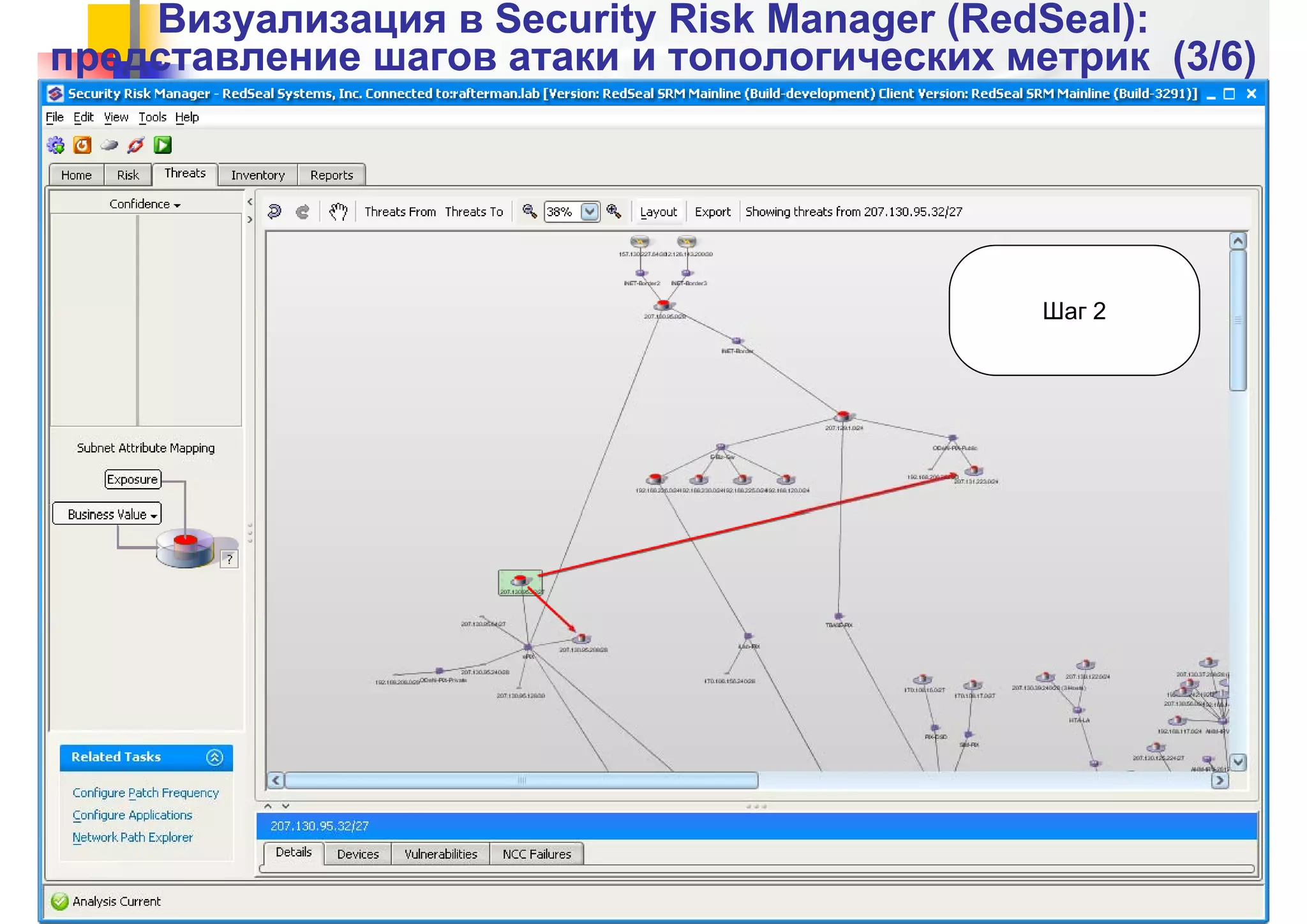Click the down arrow above details pane

(285, 806)
